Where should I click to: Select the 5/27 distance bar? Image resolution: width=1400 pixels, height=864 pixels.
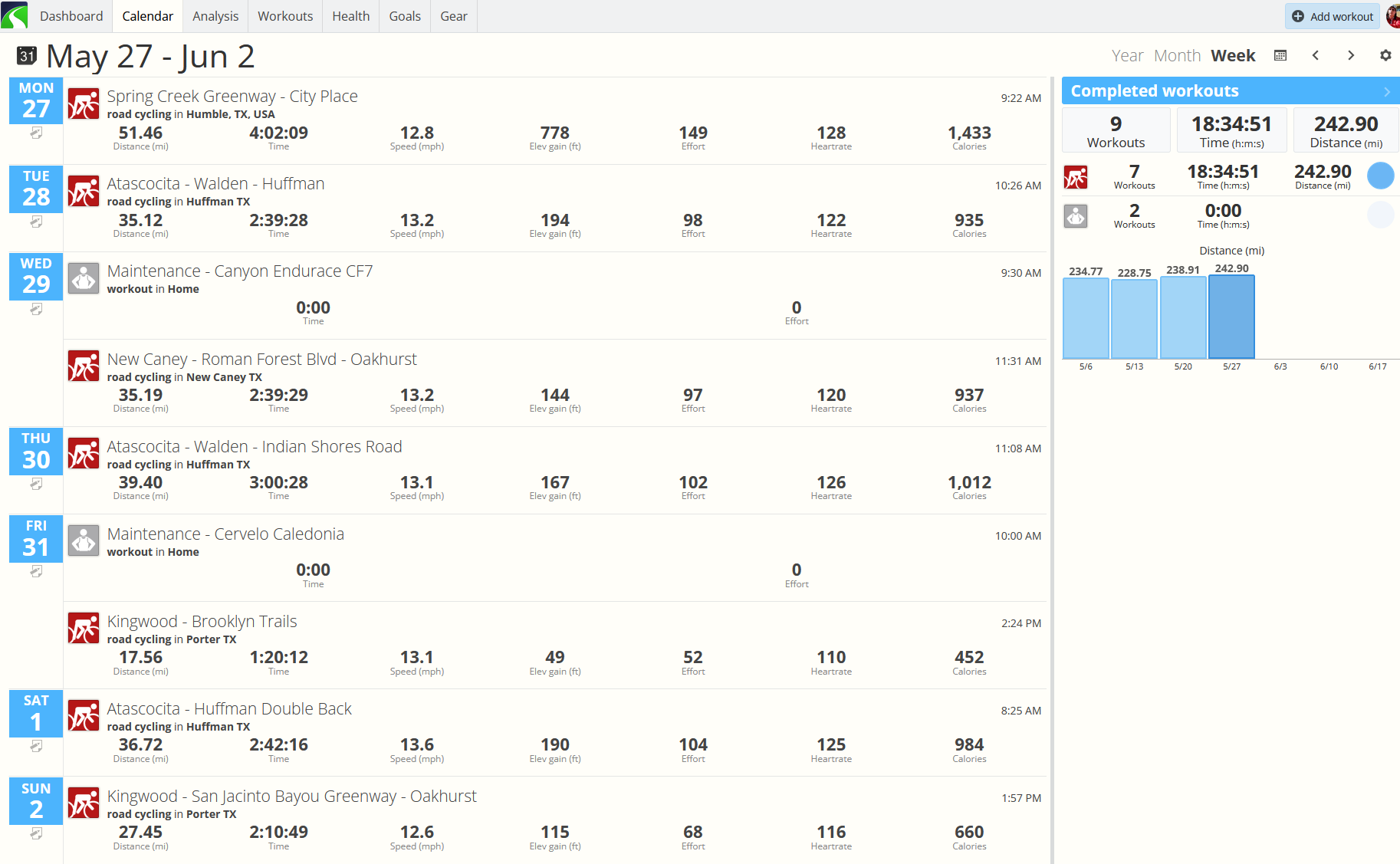[x=1232, y=317]
